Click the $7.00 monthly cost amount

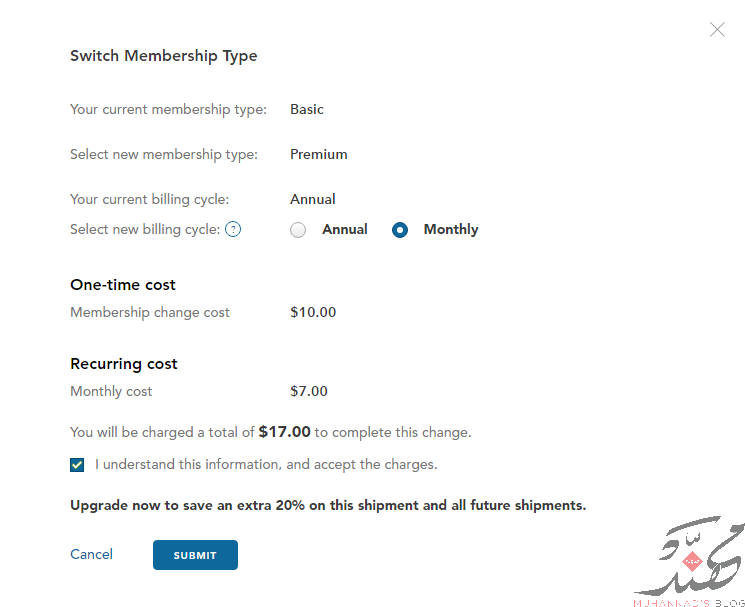tap(309, 391)
